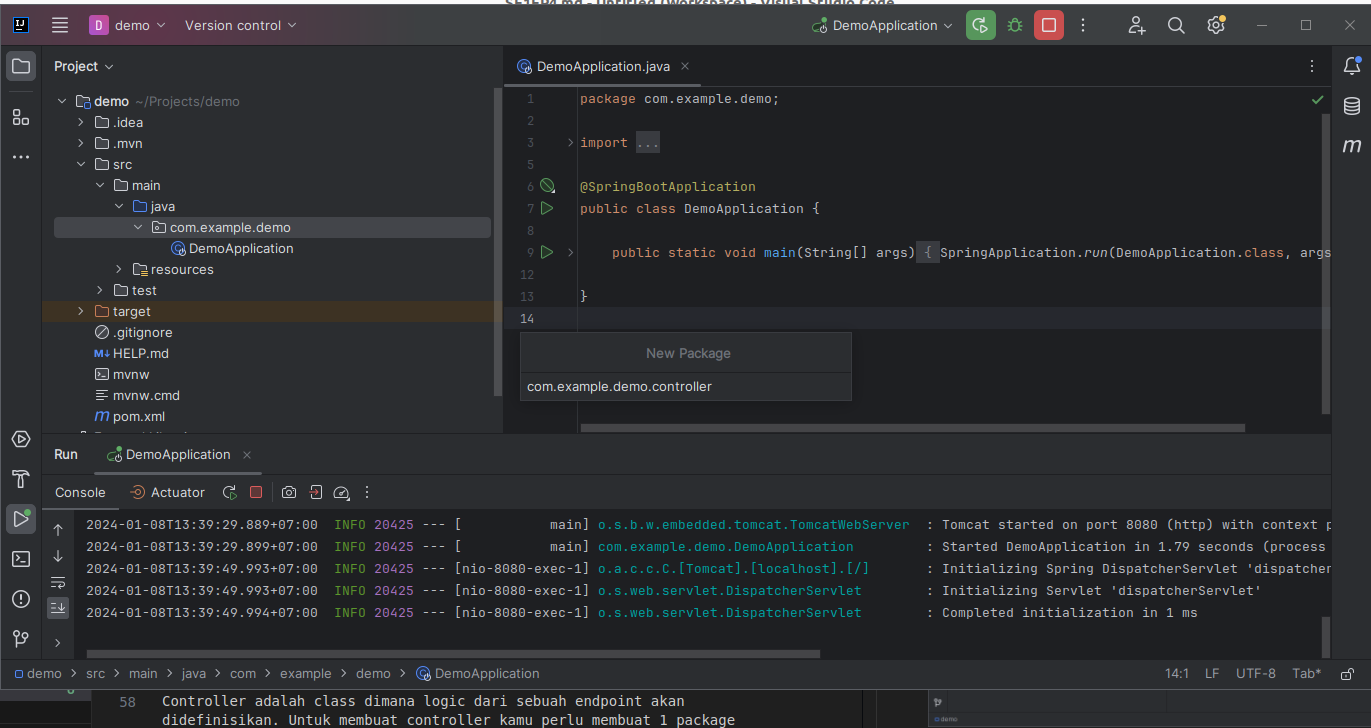Image resolution: width=1371 pixels, height=728 pixels.
Task: Rerun DemoApplication from top toolbar
Action: pyautogui.click(x=981, y=25)
